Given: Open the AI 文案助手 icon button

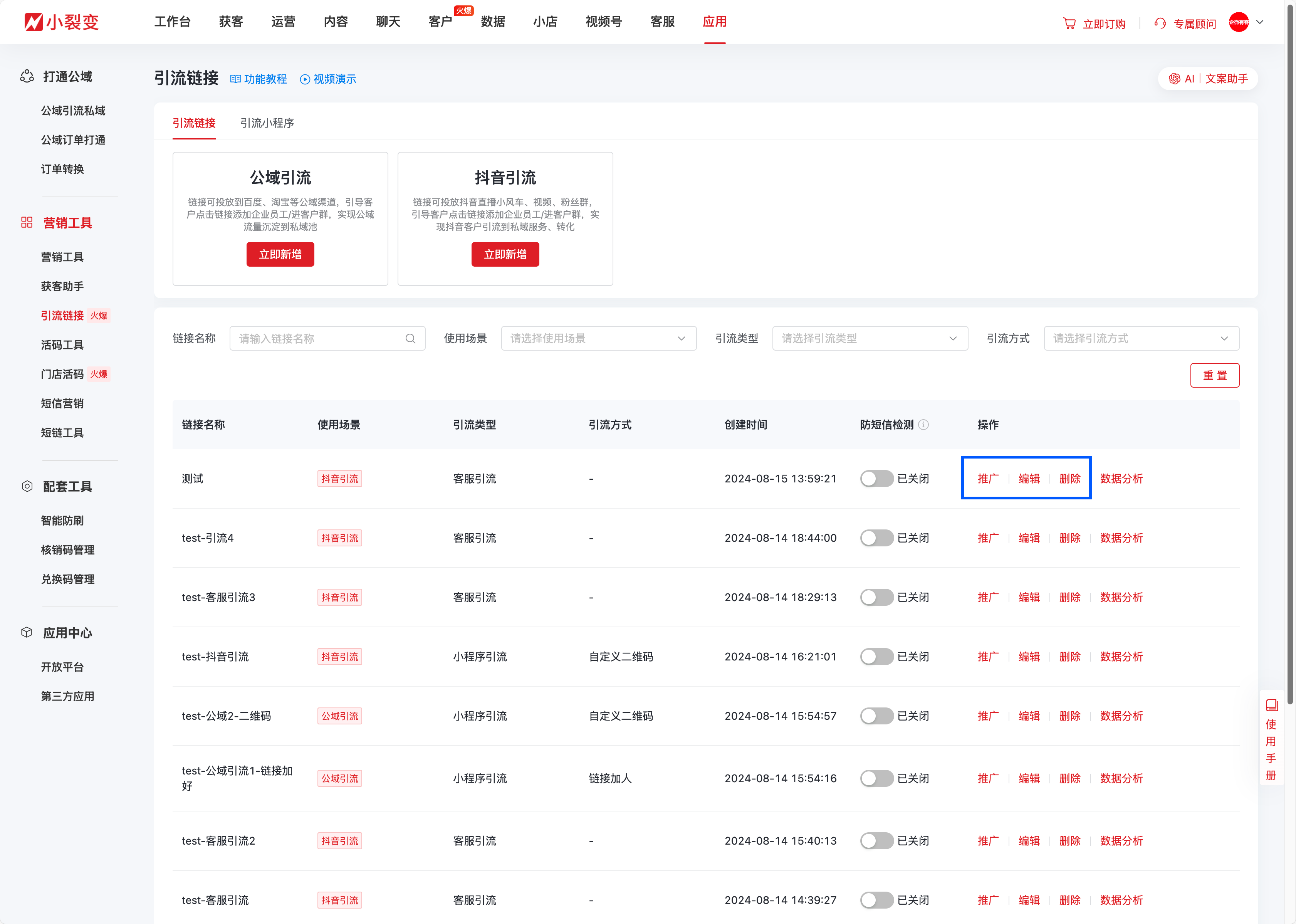Looking at the screenshot, I should [1174, 79].
